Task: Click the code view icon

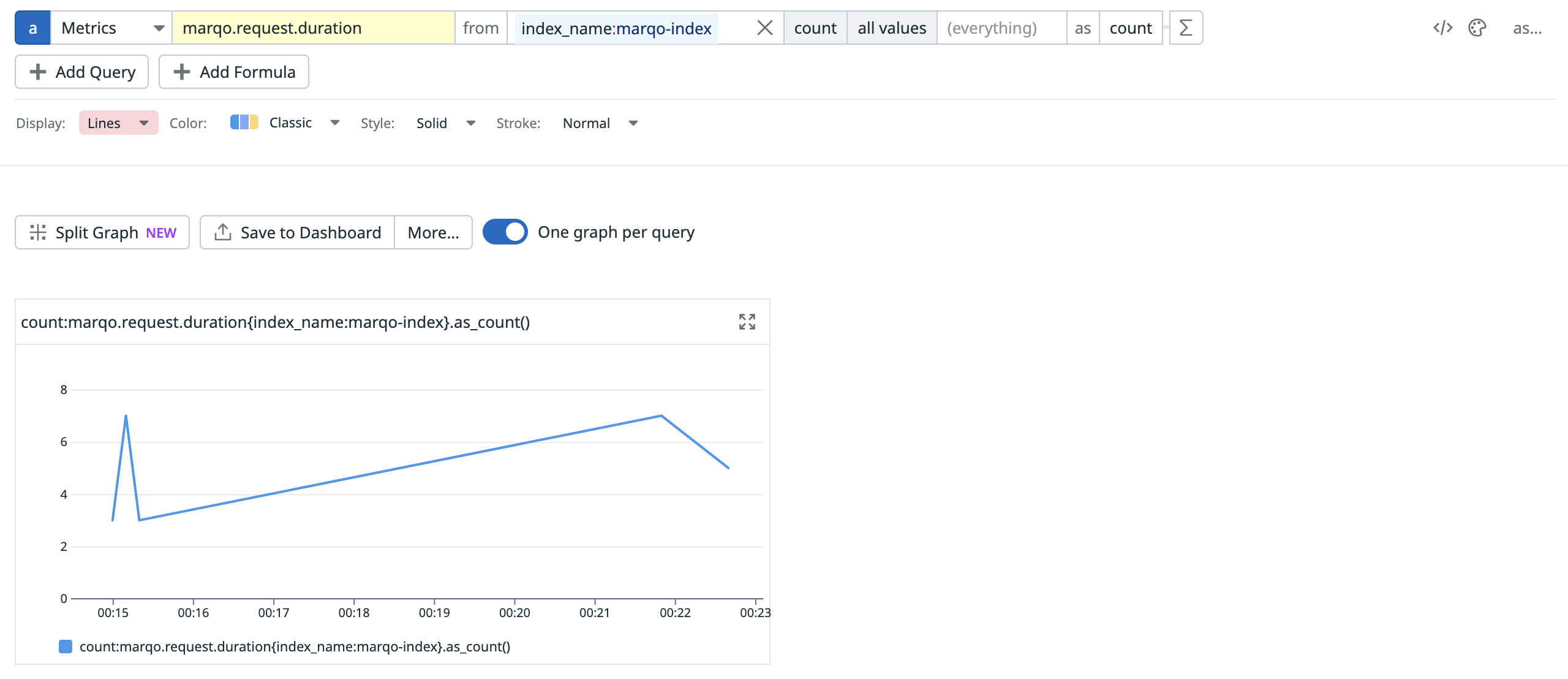Action: (x=1442, y=28)
